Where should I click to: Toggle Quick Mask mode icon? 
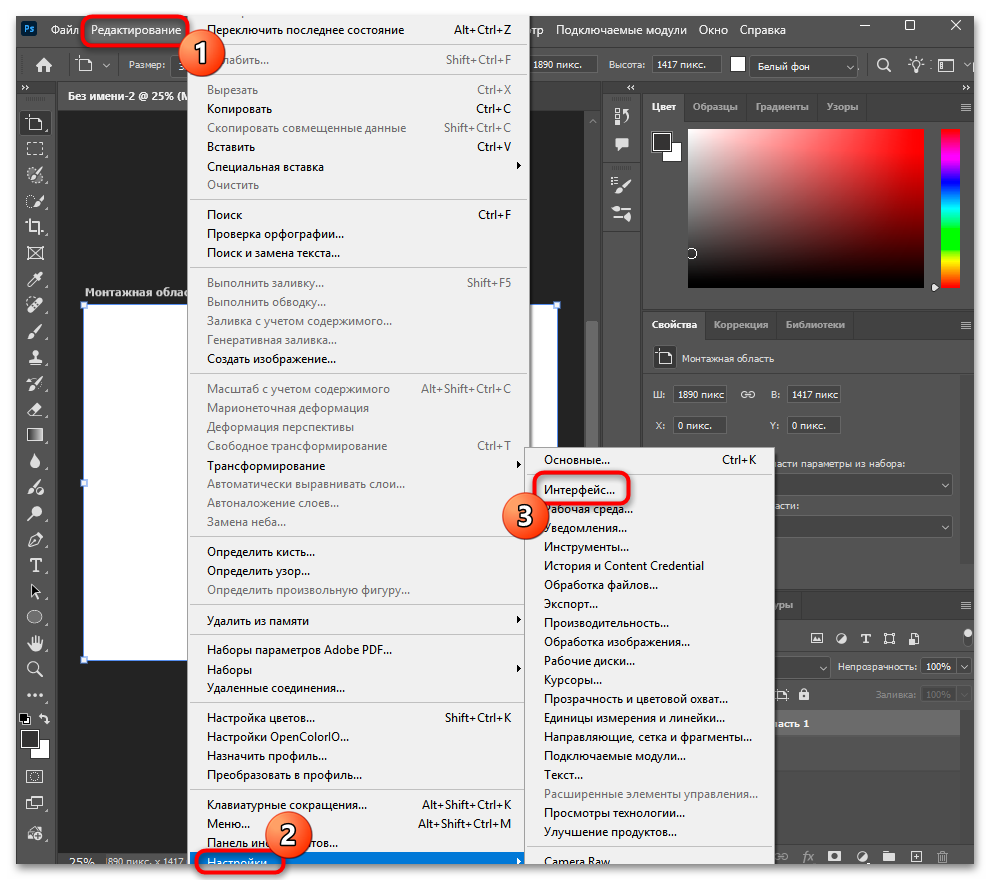point(35,776)
